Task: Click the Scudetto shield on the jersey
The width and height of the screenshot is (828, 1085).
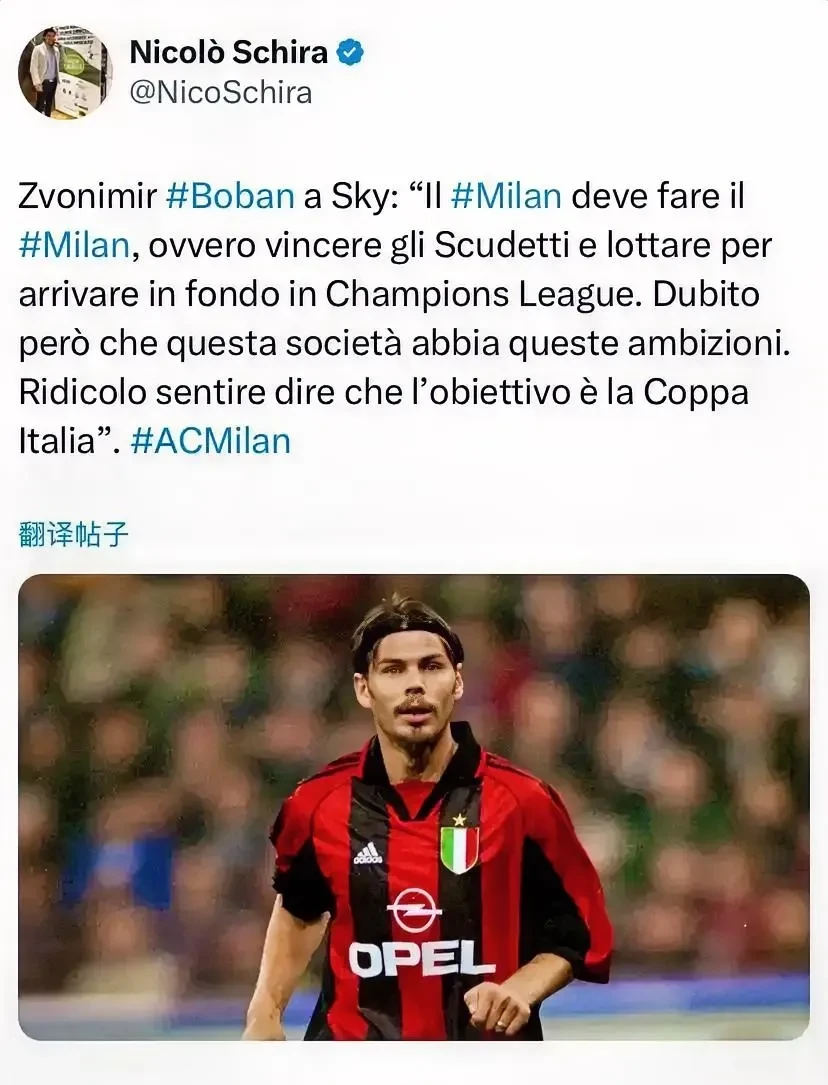Action: click(460, 849)
